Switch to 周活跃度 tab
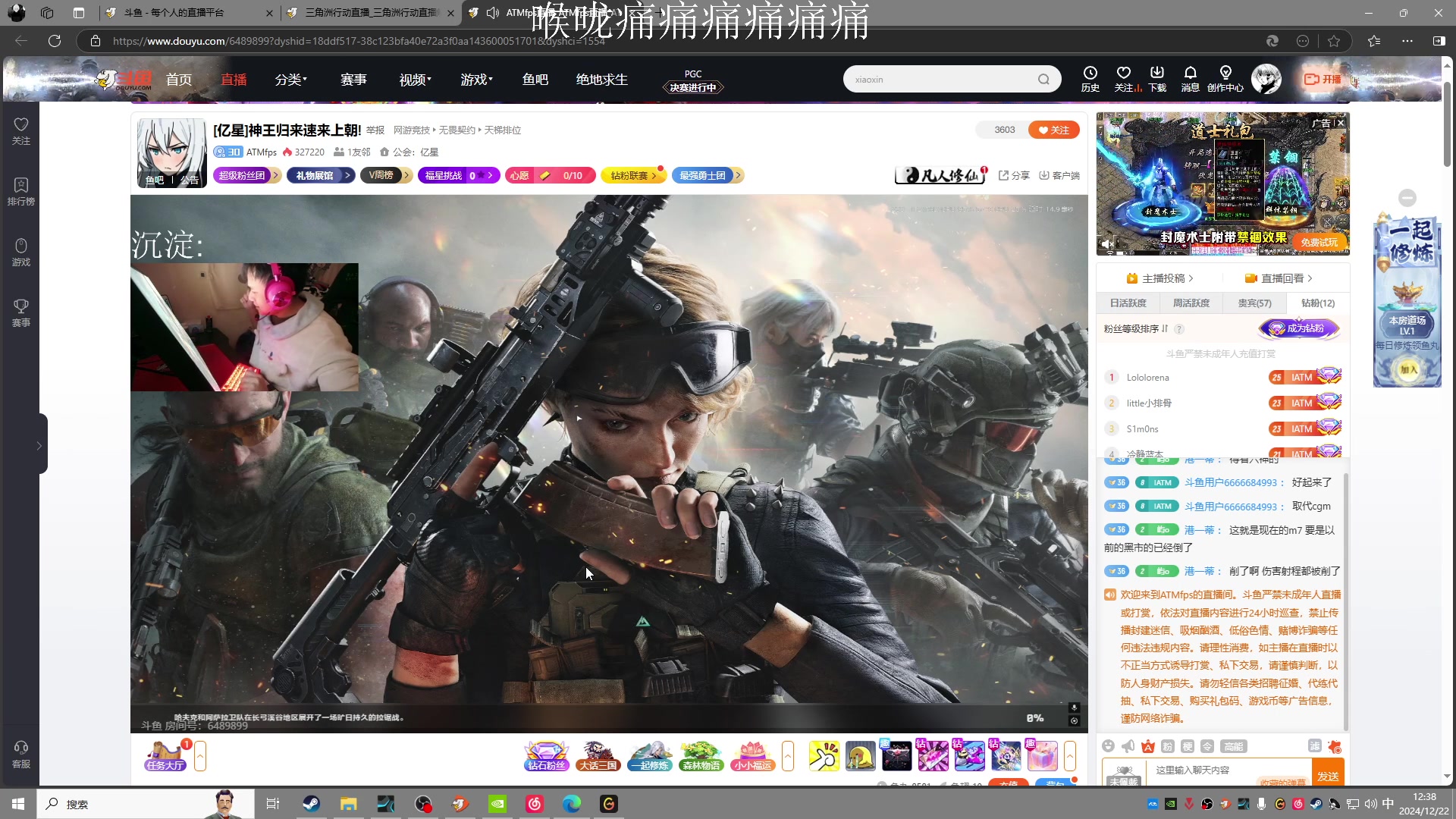This screenshot has height=819, width=1456. point(1191,303)
